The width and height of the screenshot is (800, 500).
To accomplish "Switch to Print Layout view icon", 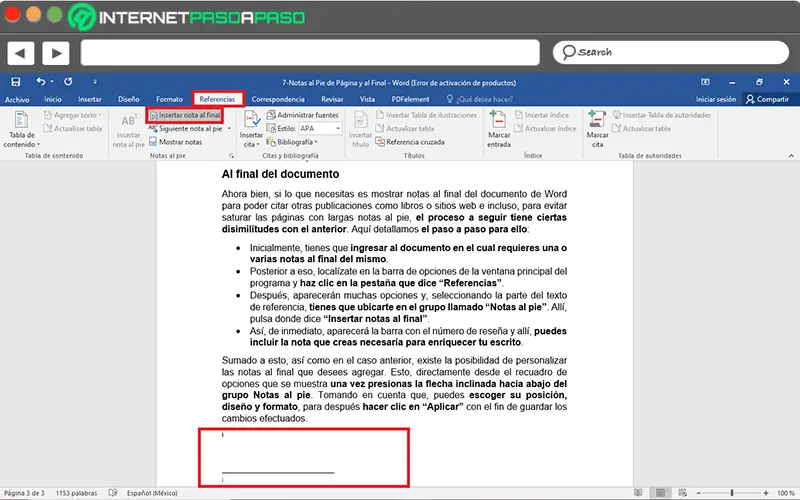I will (x=660, y=493).
